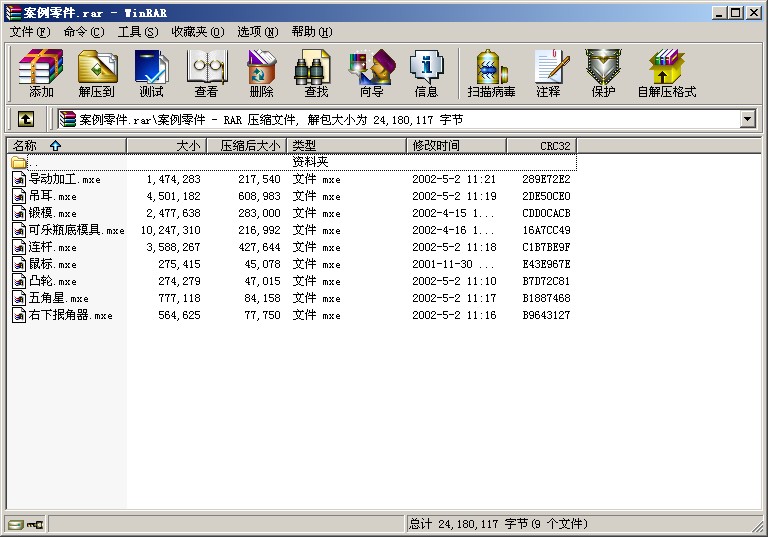The height and width of the screenshot is (537, 768).
Task: Click the resize grip in status bar corner
Action: tap(758, 527)
